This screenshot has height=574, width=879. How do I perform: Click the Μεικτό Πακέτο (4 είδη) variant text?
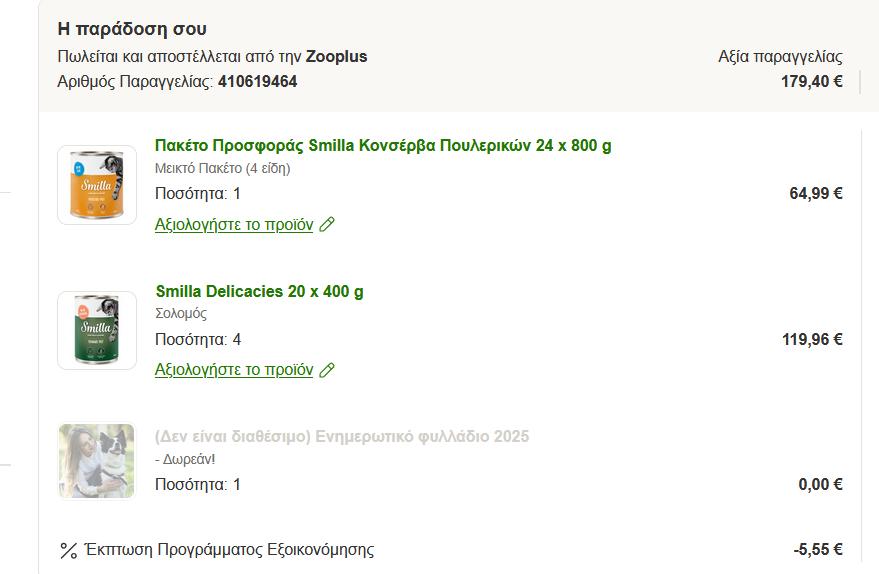pos(222,168)
